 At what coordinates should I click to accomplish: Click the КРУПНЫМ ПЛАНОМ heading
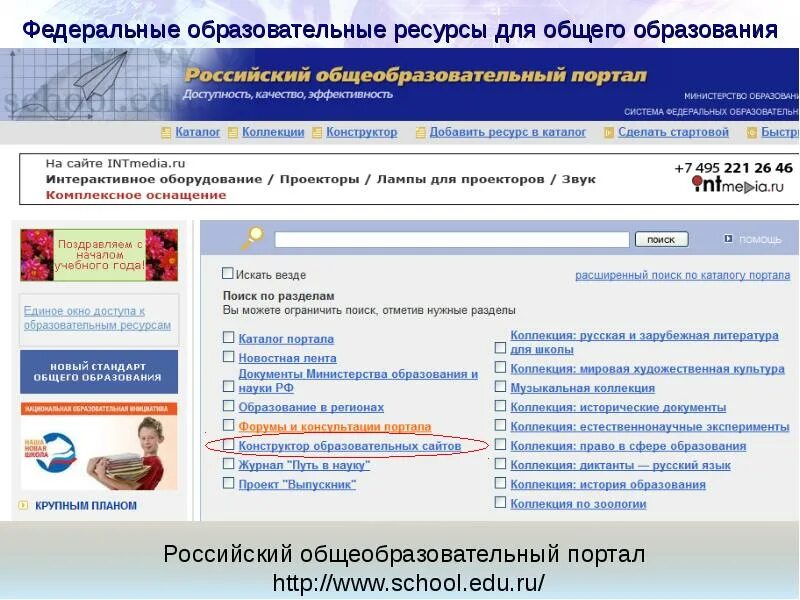pos(86,506)
